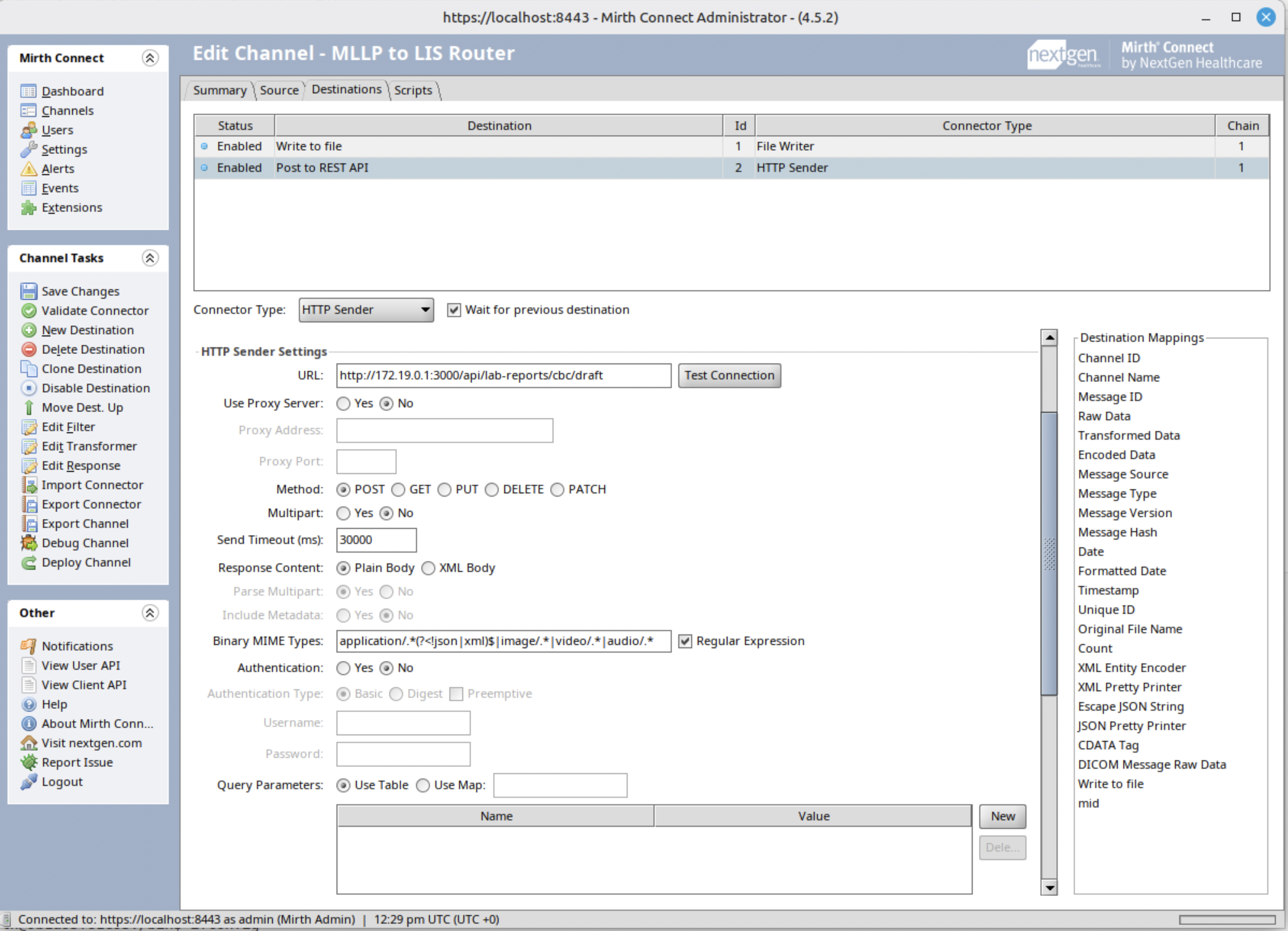This screenshot has height=931, width=1288.
Task: Enable Authentication by choosing Yes
Action: pyautogui.click(x=343, y=668)
